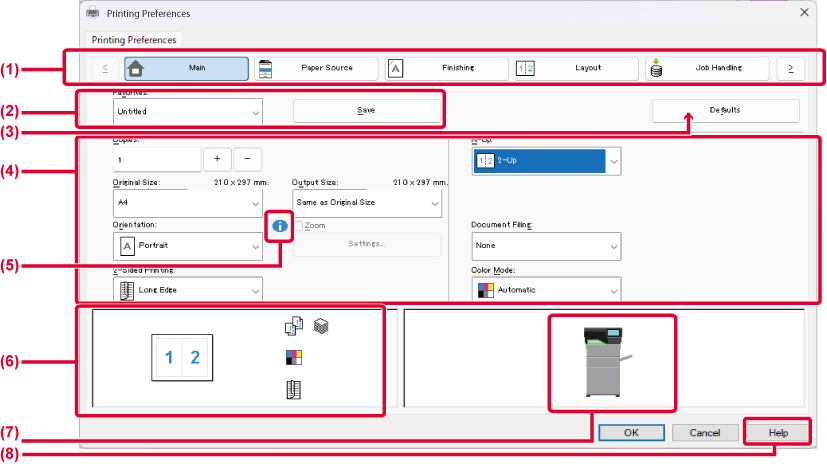Click the Save favorites button

click(366, 110)
